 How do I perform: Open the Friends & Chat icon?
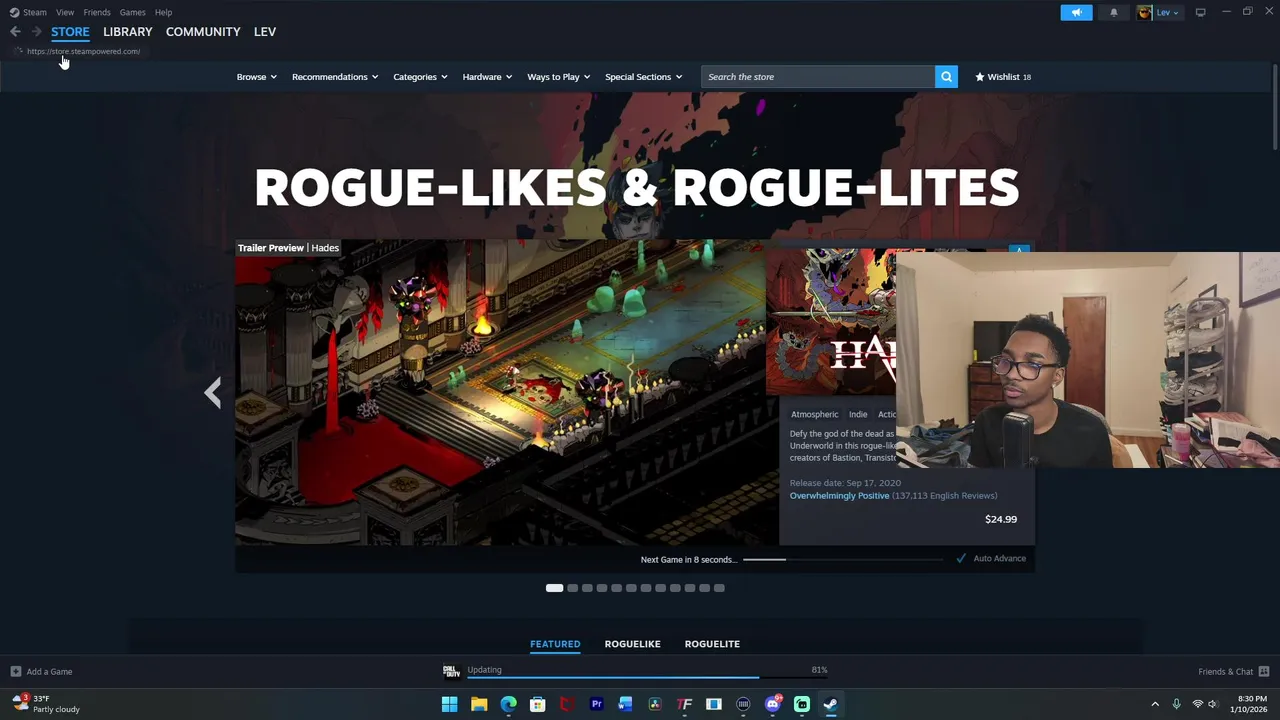click(x=1264, y=672)
